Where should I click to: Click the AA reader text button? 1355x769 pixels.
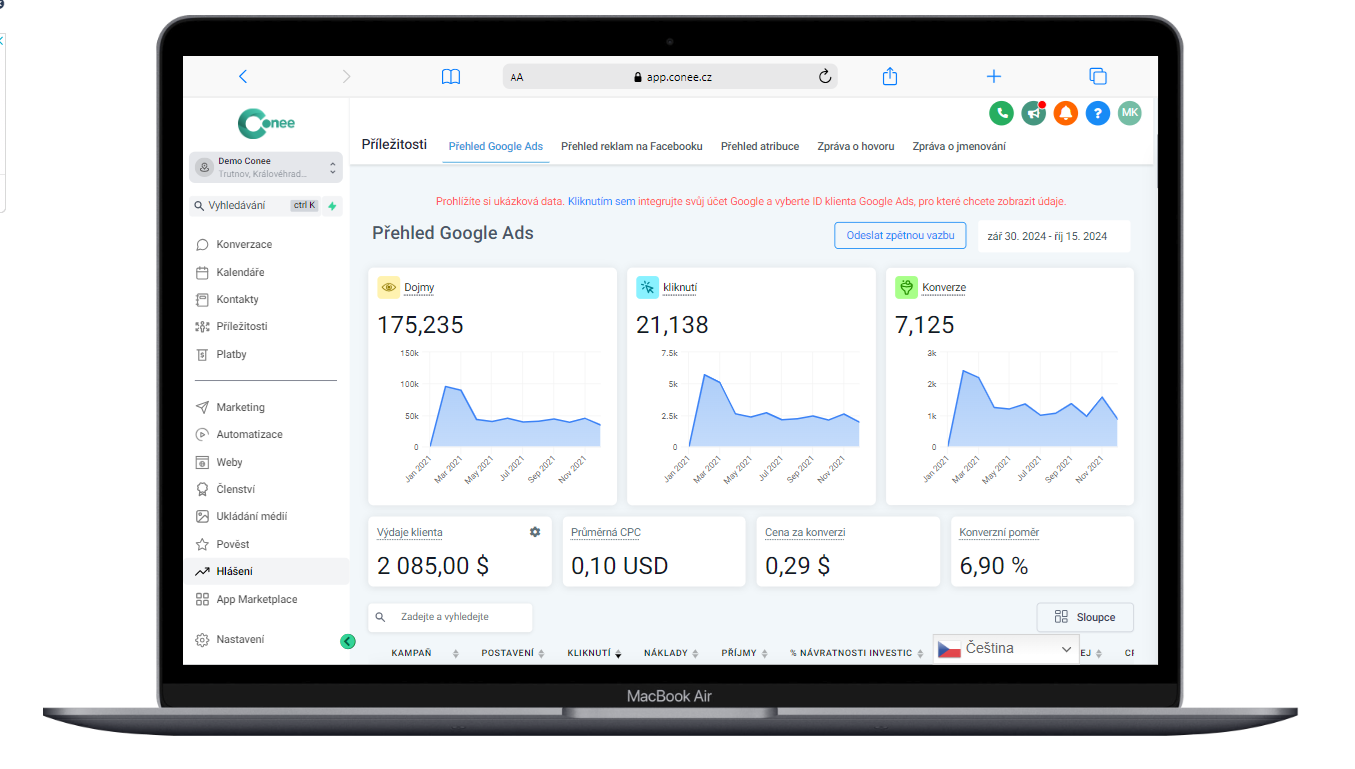[x=517, y=77]
